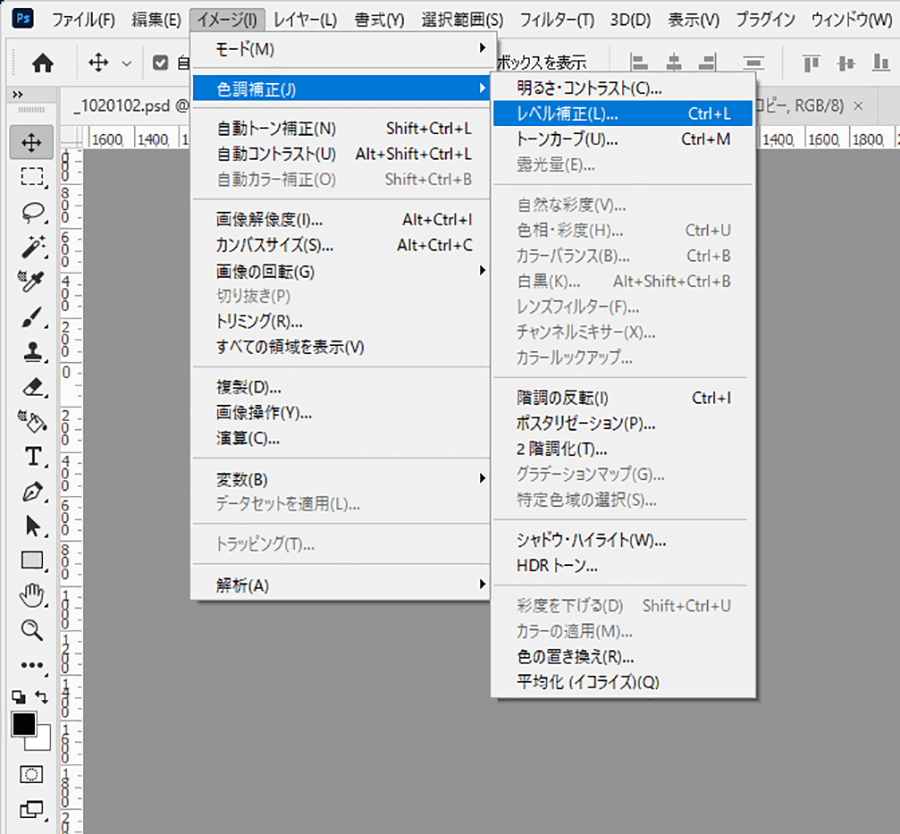Screen dimensions: 900x834
Task: Activate the Horizontal Type tool
Action: (x=32, y=456)
